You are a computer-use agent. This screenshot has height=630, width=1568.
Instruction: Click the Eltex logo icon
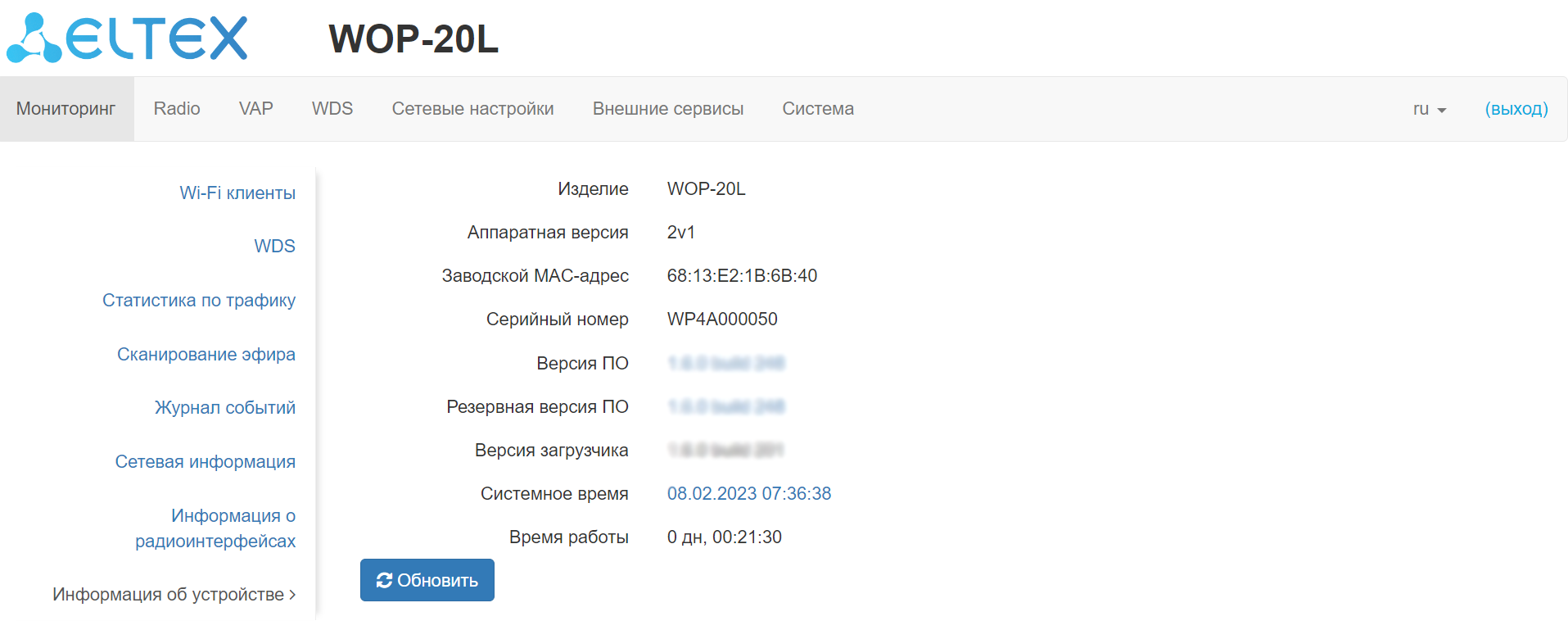tap(34, 39)
